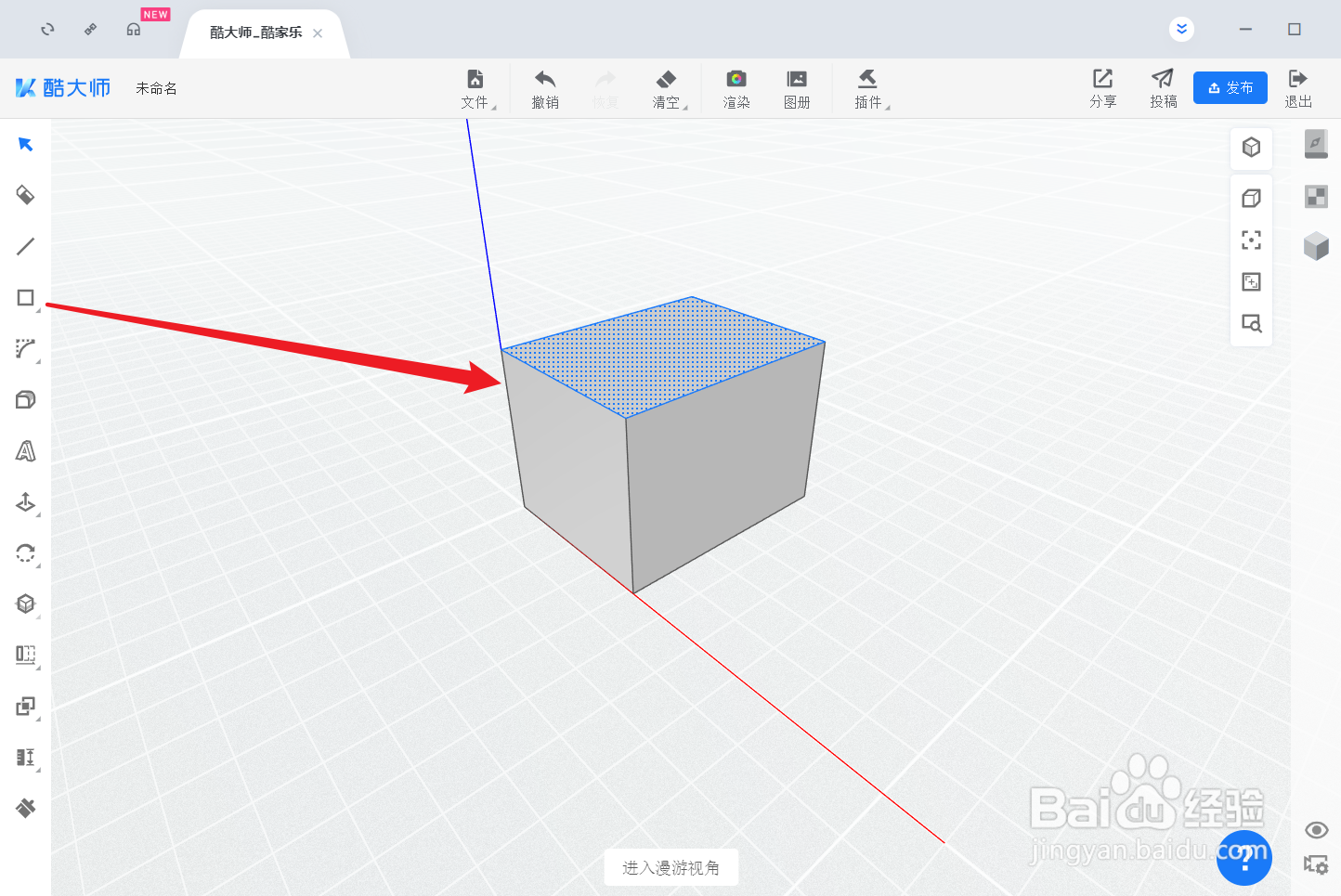Open the model library book panel
Screen dimensions: 1341x896
[1316, 144]
